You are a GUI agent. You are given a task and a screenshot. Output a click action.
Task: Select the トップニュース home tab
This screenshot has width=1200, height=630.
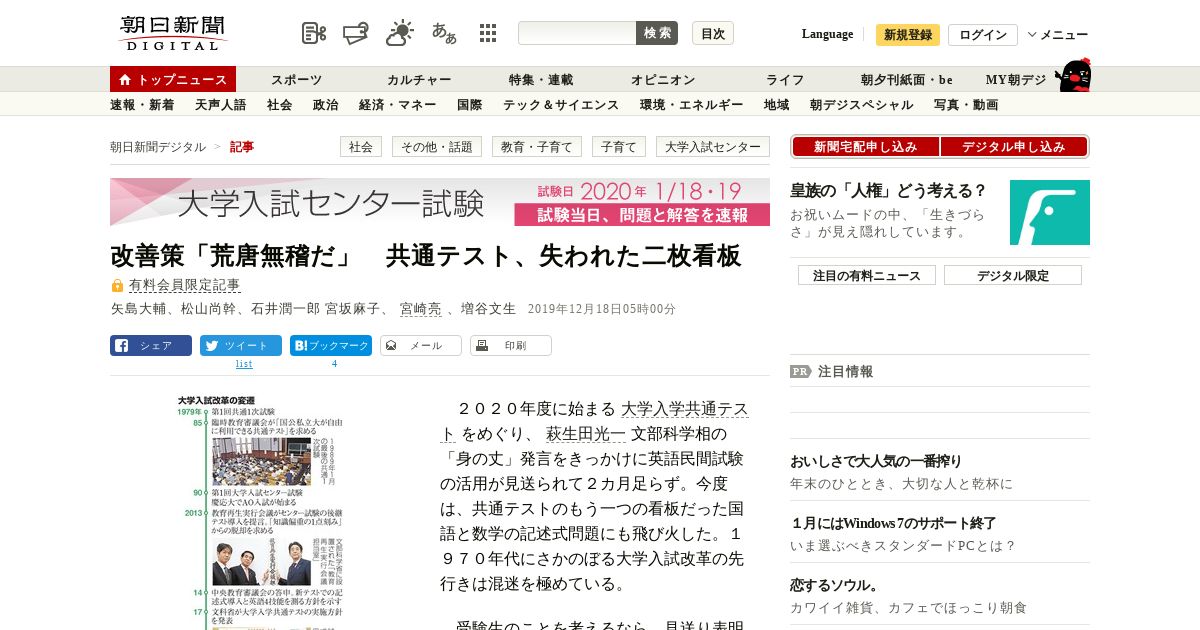click(173, 79)
